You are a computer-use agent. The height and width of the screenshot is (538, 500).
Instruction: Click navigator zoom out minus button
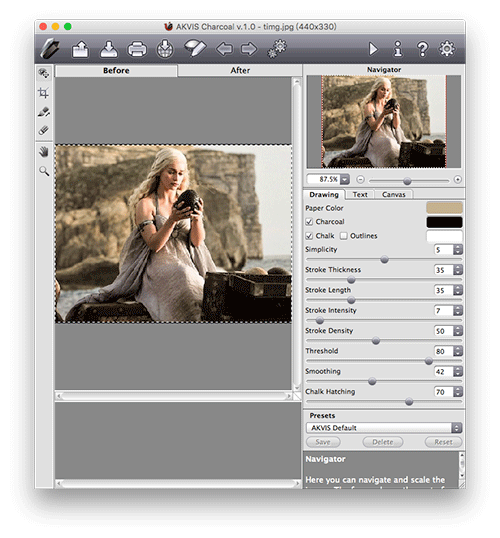pos(360,179)
